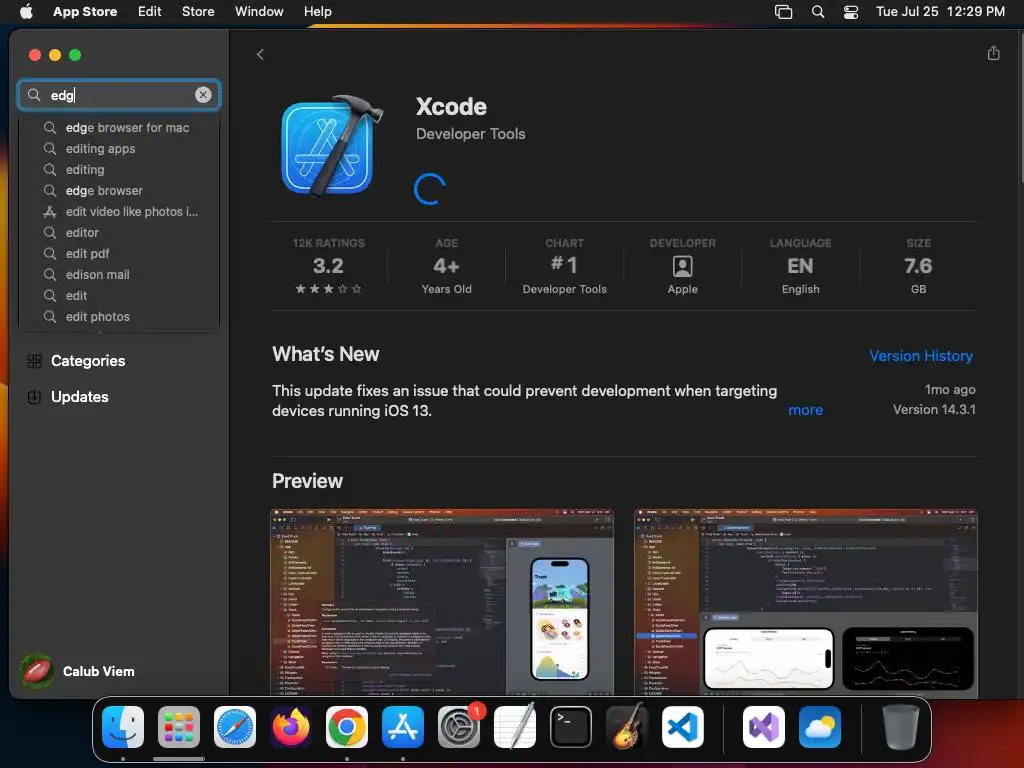
Task: Click the 7.6 GB size value
Action: pyautogui.click(x=918, y=266)
